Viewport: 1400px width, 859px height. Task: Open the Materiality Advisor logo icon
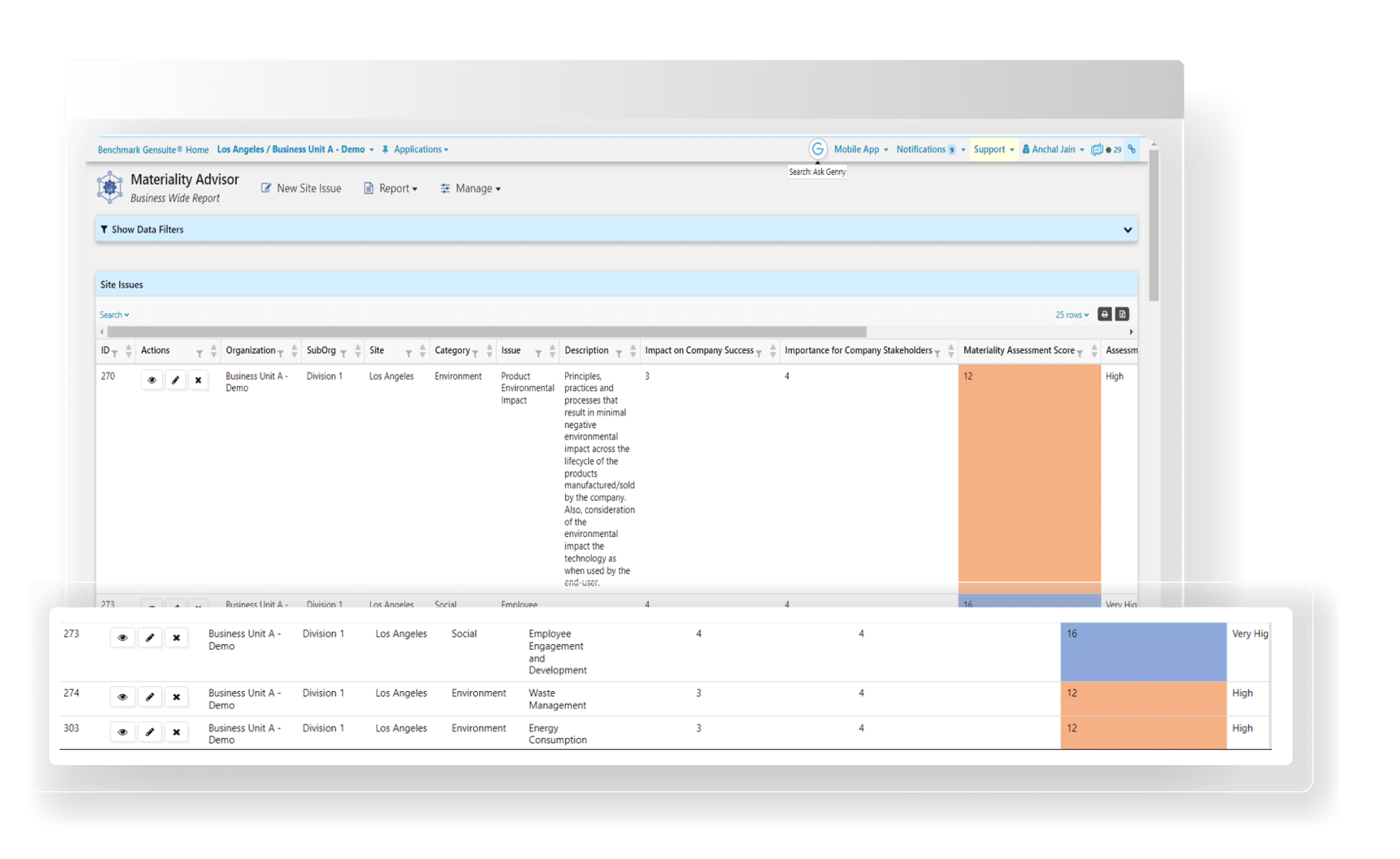click(x=110, y=188)
